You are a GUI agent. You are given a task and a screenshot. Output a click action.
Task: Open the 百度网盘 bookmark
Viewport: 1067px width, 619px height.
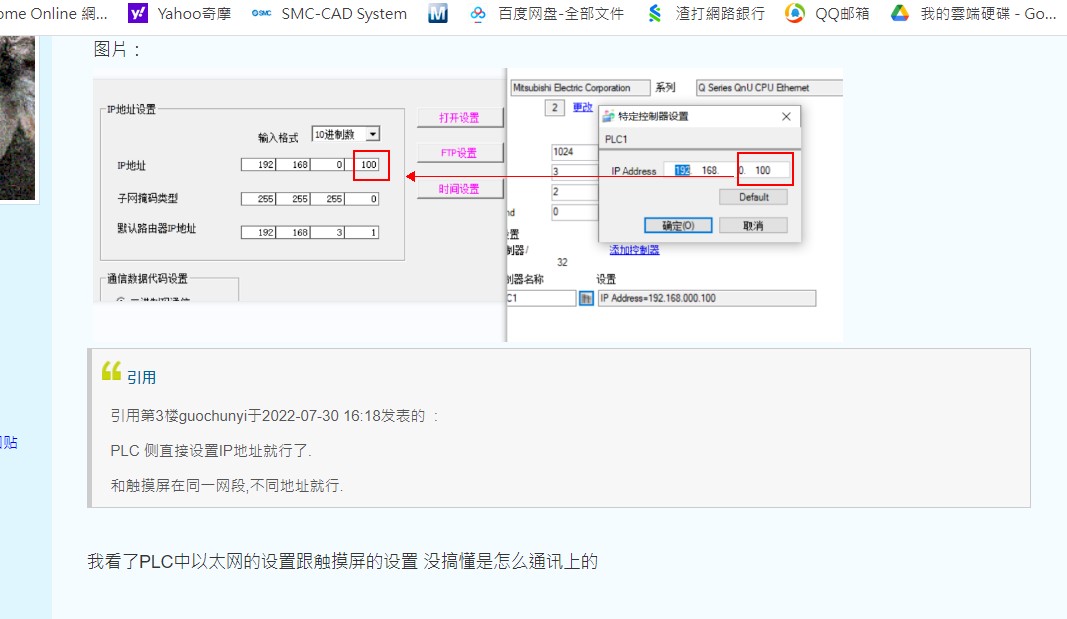coord(547,13)
